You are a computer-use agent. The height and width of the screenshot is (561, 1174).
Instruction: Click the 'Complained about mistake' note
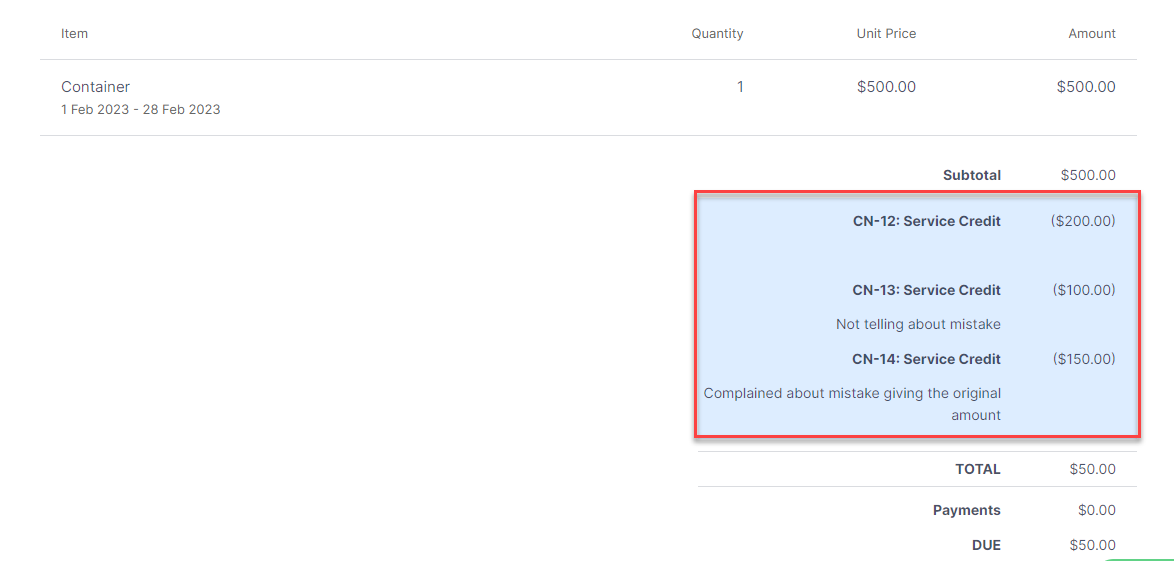852,404
